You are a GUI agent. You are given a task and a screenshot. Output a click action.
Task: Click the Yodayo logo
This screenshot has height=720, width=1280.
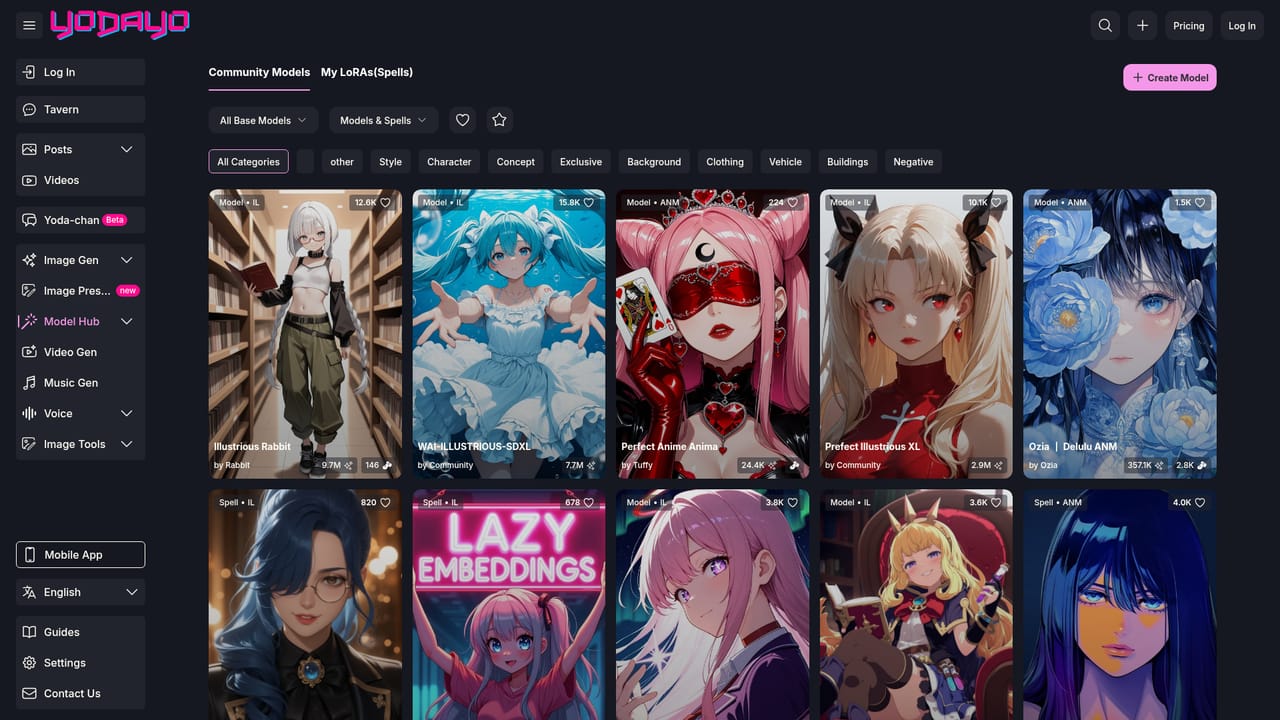[x=120, y=24]
